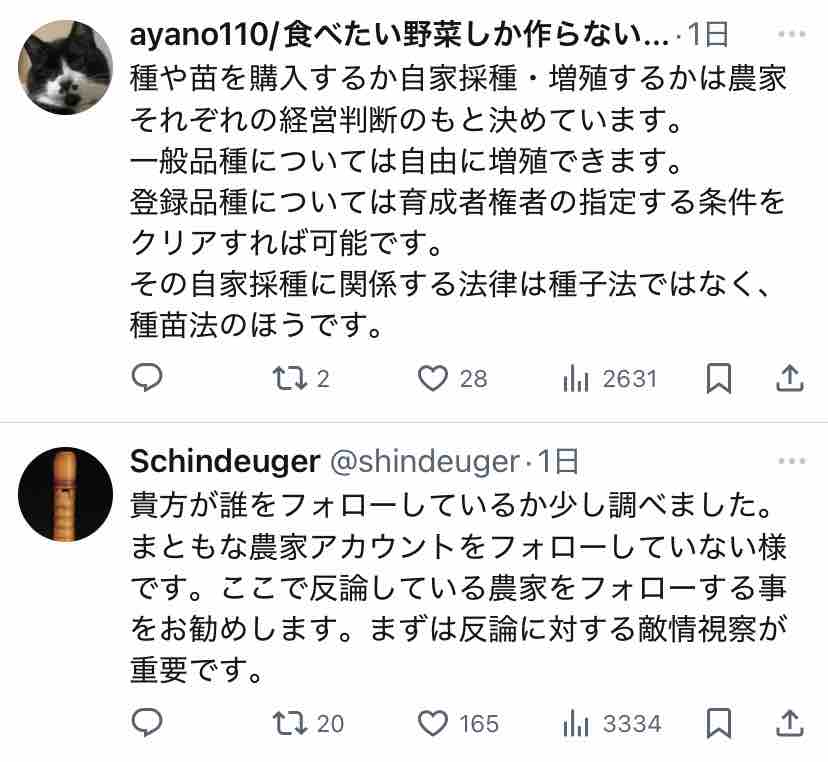Reply to ayano110's tweet
Image resolution: width=828 pixels, height=762 pixels.
[147, 378]
